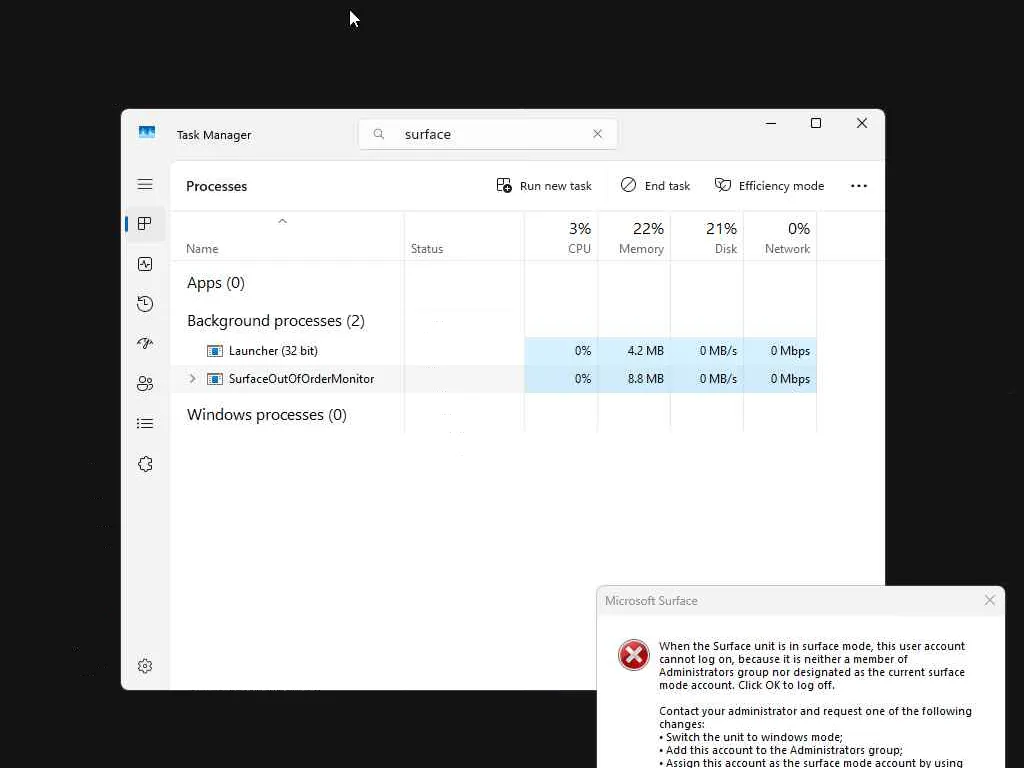
Task: Click into the search box containing 'surface'
Action: click(490, 134)
